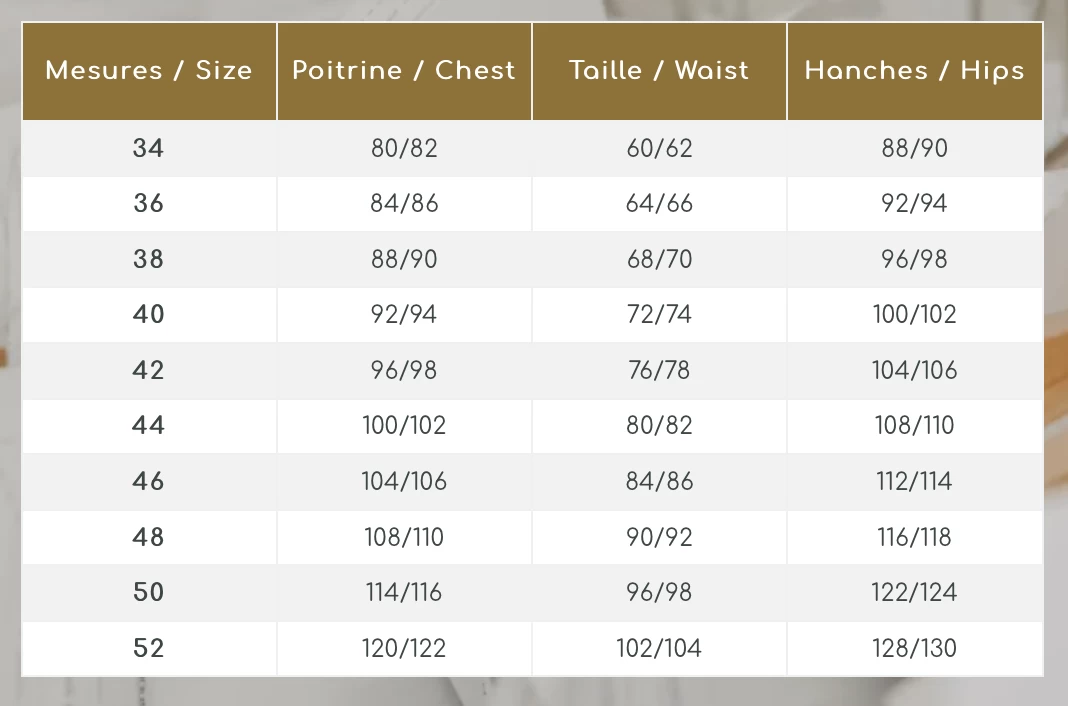The width and height of the screenshot is (1068, 706).
Task: Click the size 46 row label
Action: tap(149, 482)
